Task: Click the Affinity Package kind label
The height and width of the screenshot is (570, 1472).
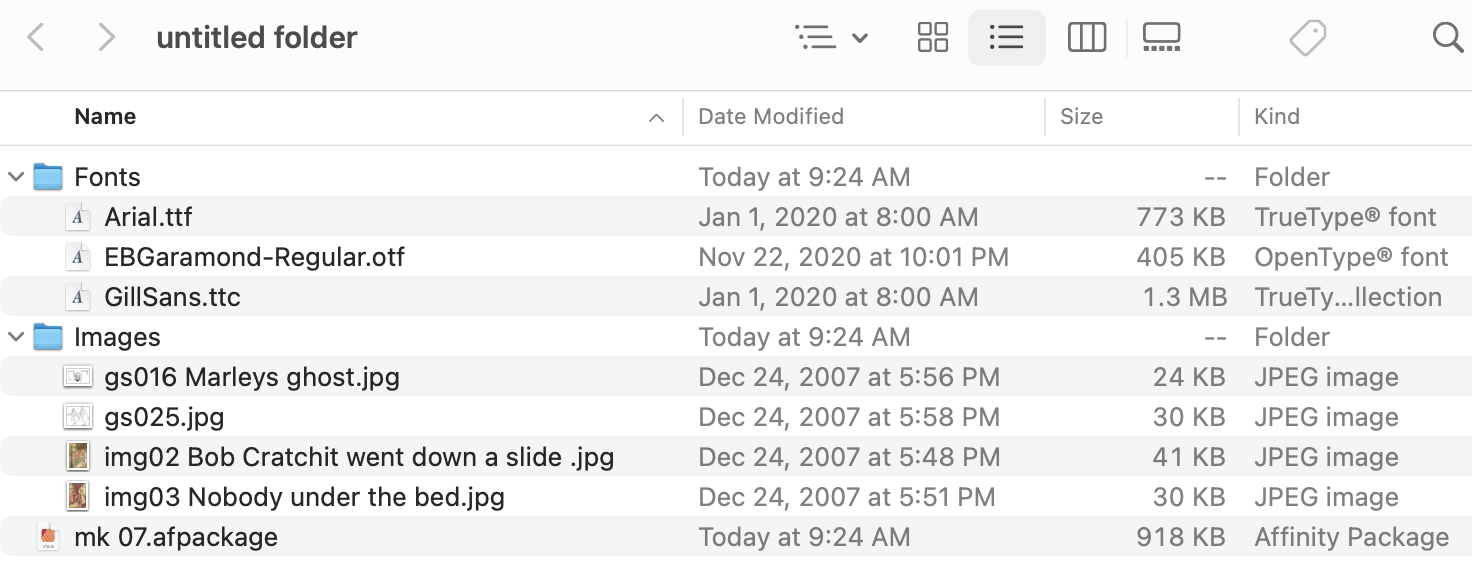Action: point(1352,537)
